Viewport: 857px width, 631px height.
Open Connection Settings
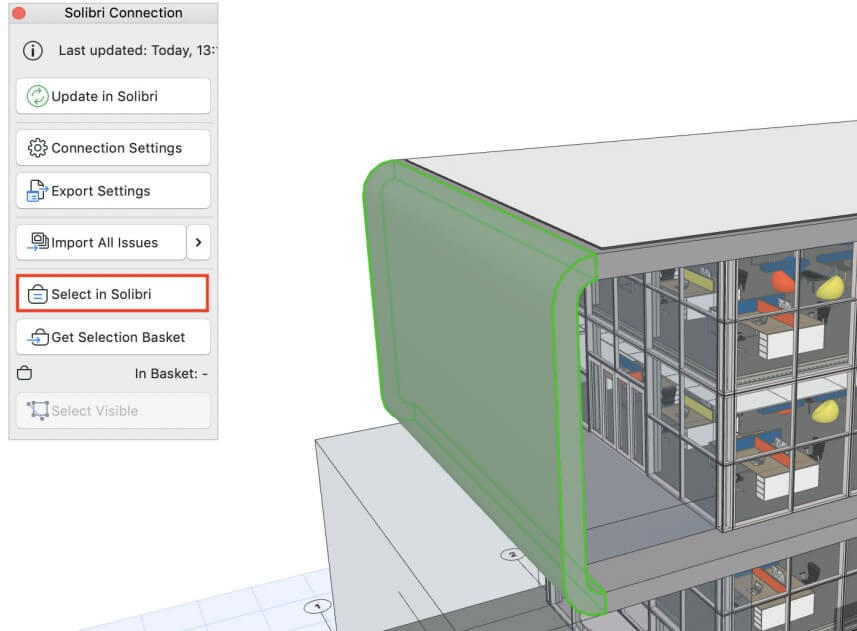coord(113,148)
